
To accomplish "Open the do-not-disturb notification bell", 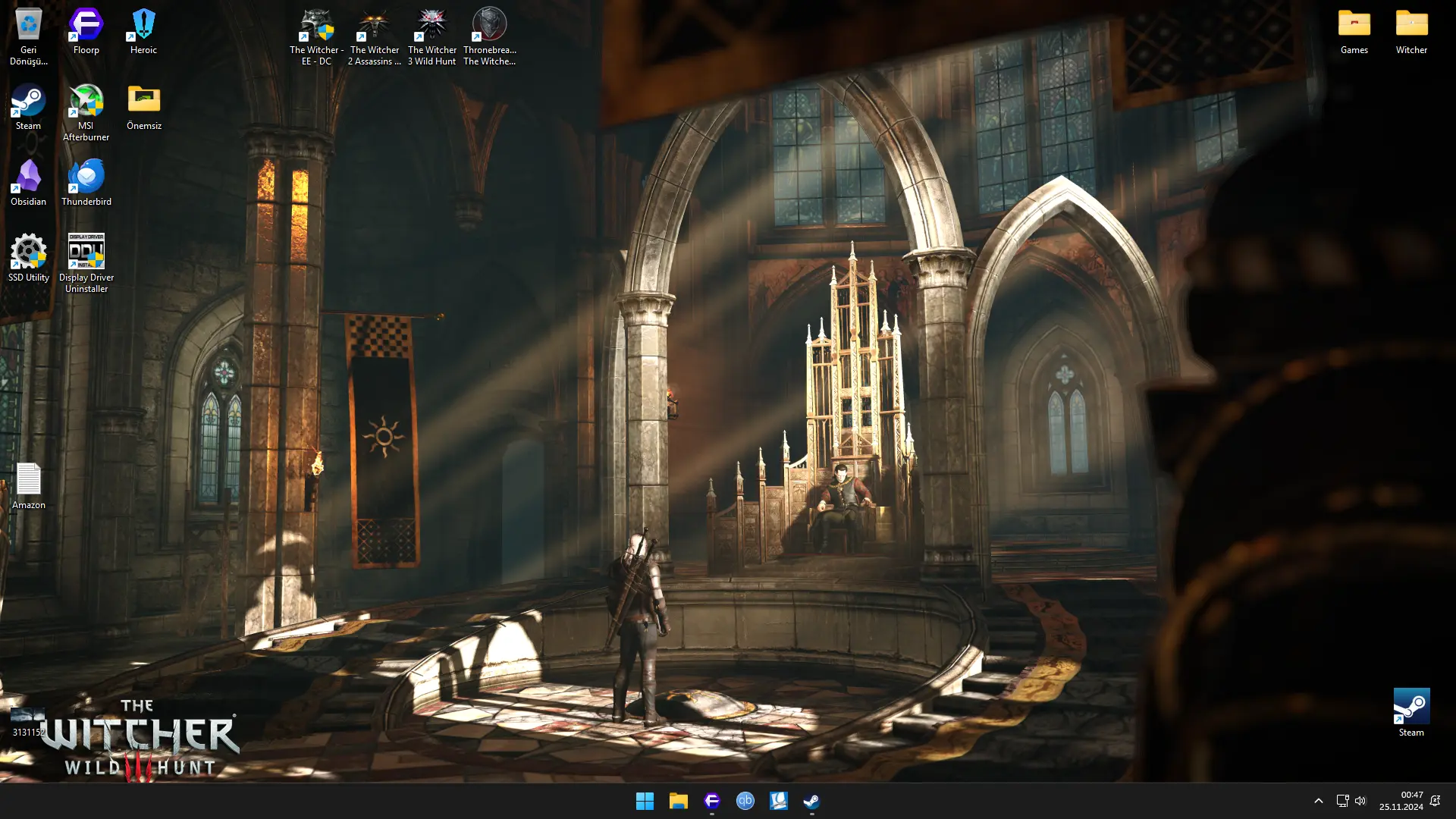I will tap(1435, 801).
